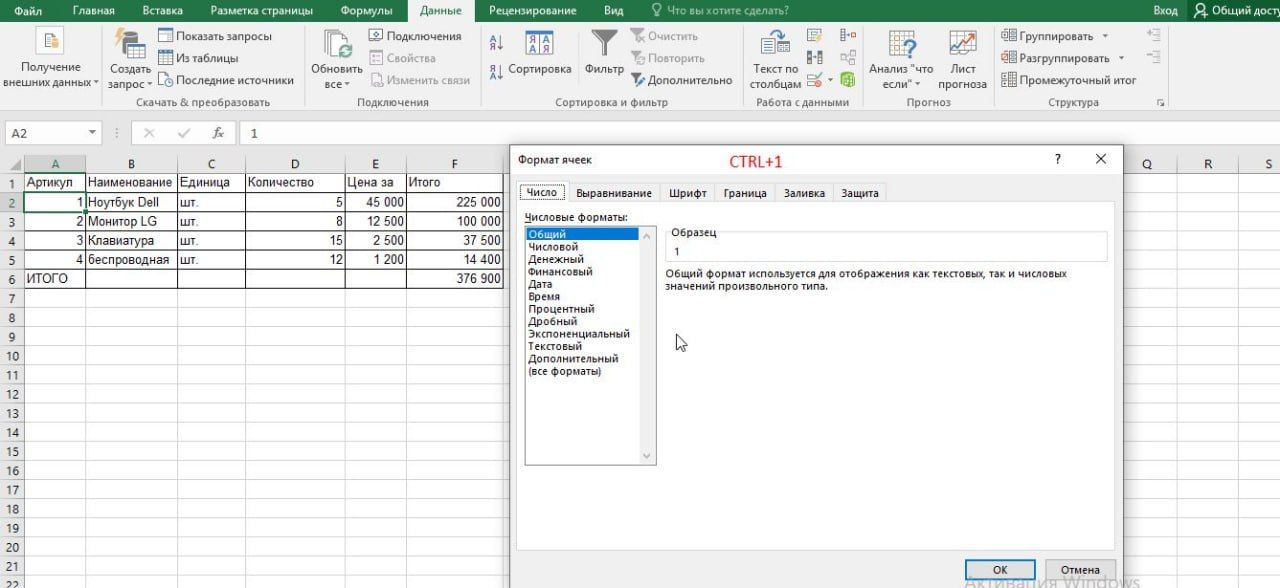Image resolution: width=1280 pixels, height=588 pixels.
Task: Open the Заливка tab in the dialog
Action: tap(804, 193)
